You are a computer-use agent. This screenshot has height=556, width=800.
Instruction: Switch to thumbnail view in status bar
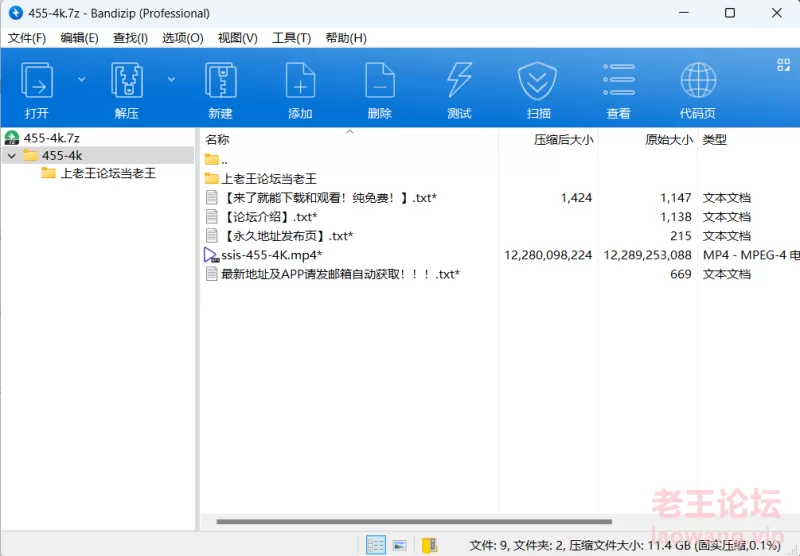point(400,545)
